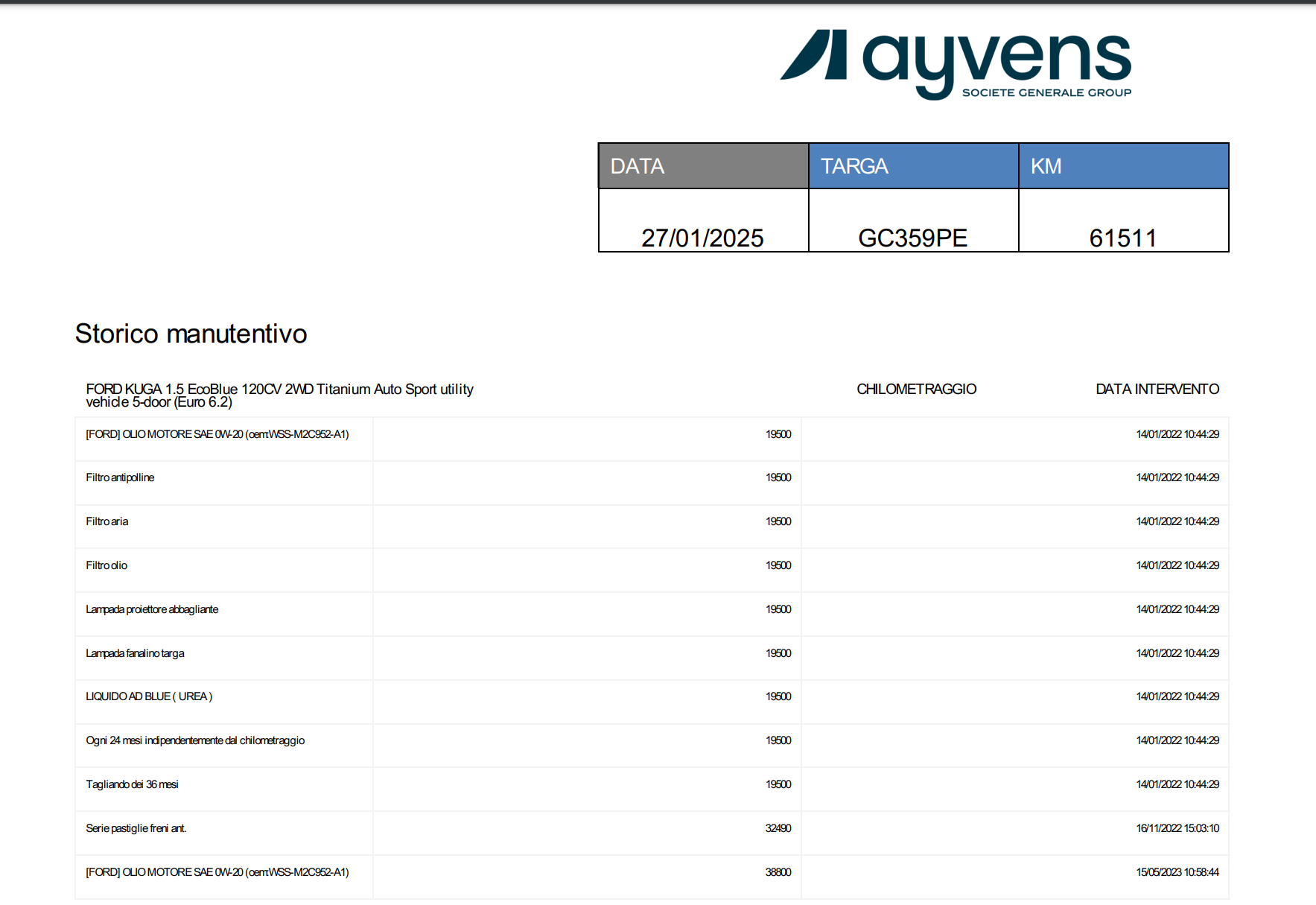Click mileage 32490 in brake pads row
The image size is (1316, 905).
778,828
